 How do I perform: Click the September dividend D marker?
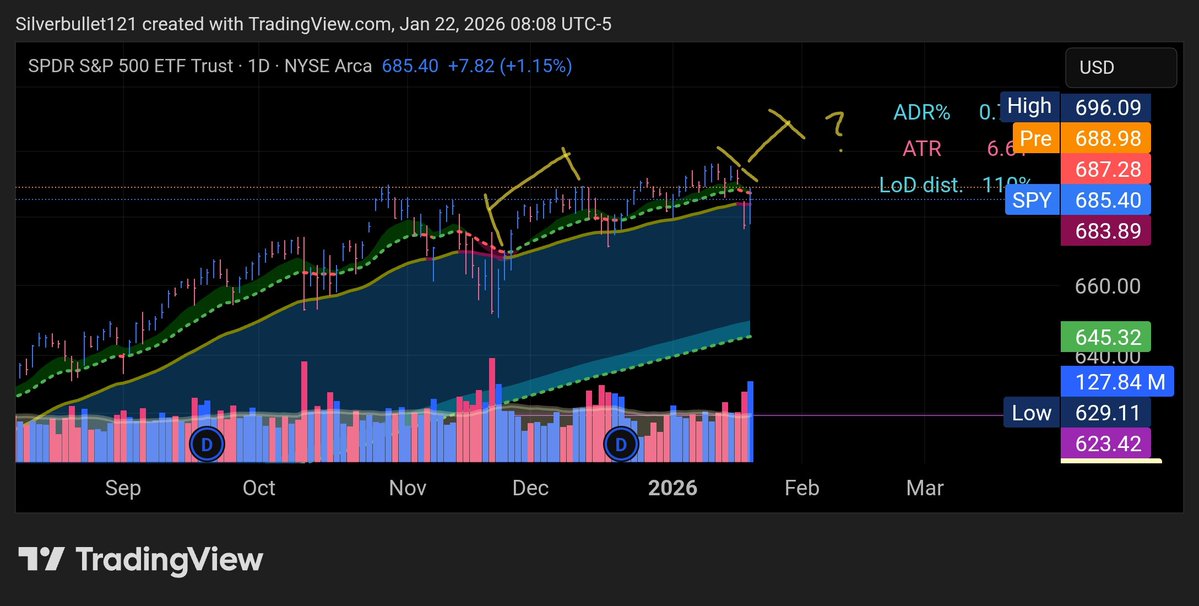(x=206, y=443)
